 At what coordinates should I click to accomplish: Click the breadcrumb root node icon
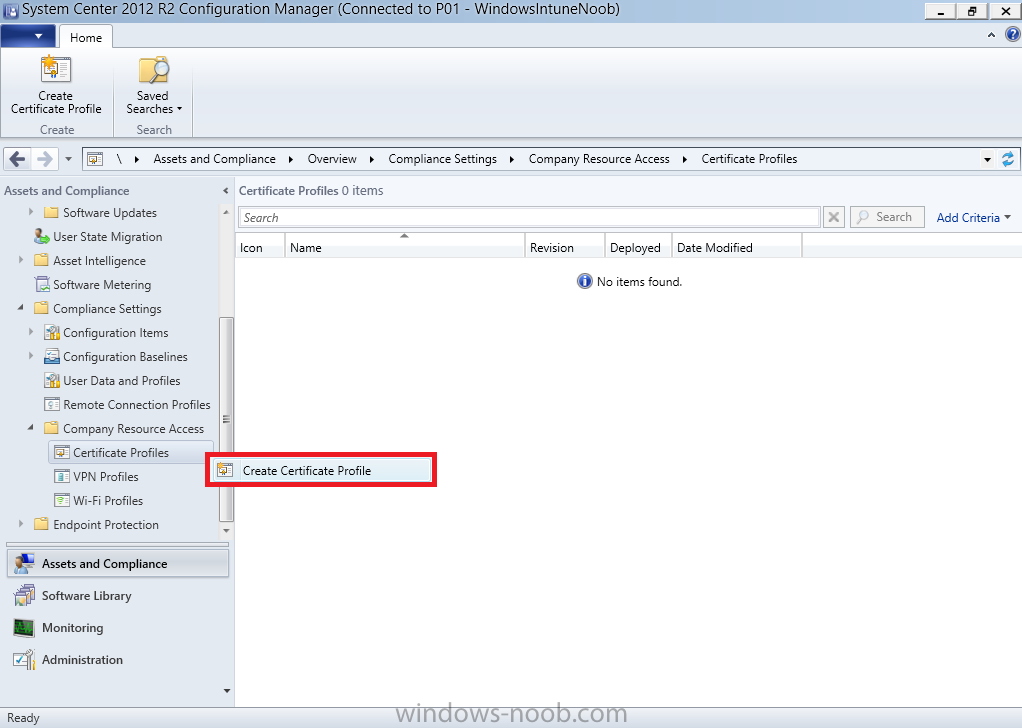point(95,159)
